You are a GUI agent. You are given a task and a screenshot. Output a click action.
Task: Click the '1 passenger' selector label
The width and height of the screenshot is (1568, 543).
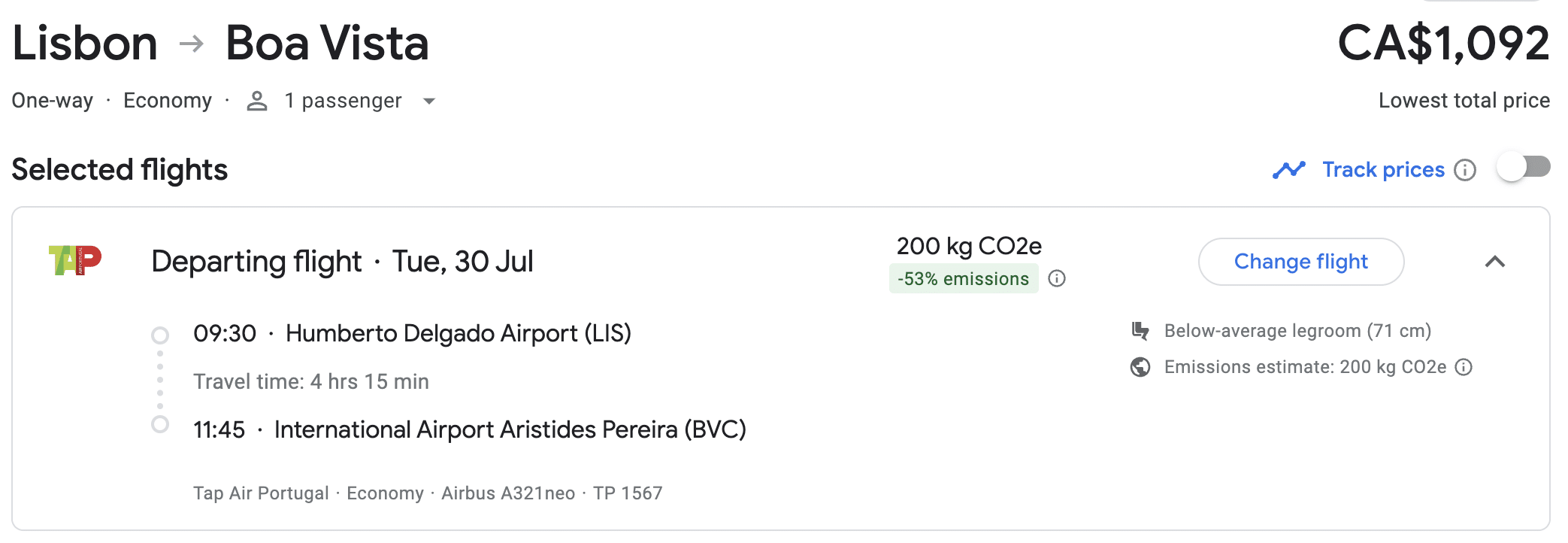coord(343,101)
